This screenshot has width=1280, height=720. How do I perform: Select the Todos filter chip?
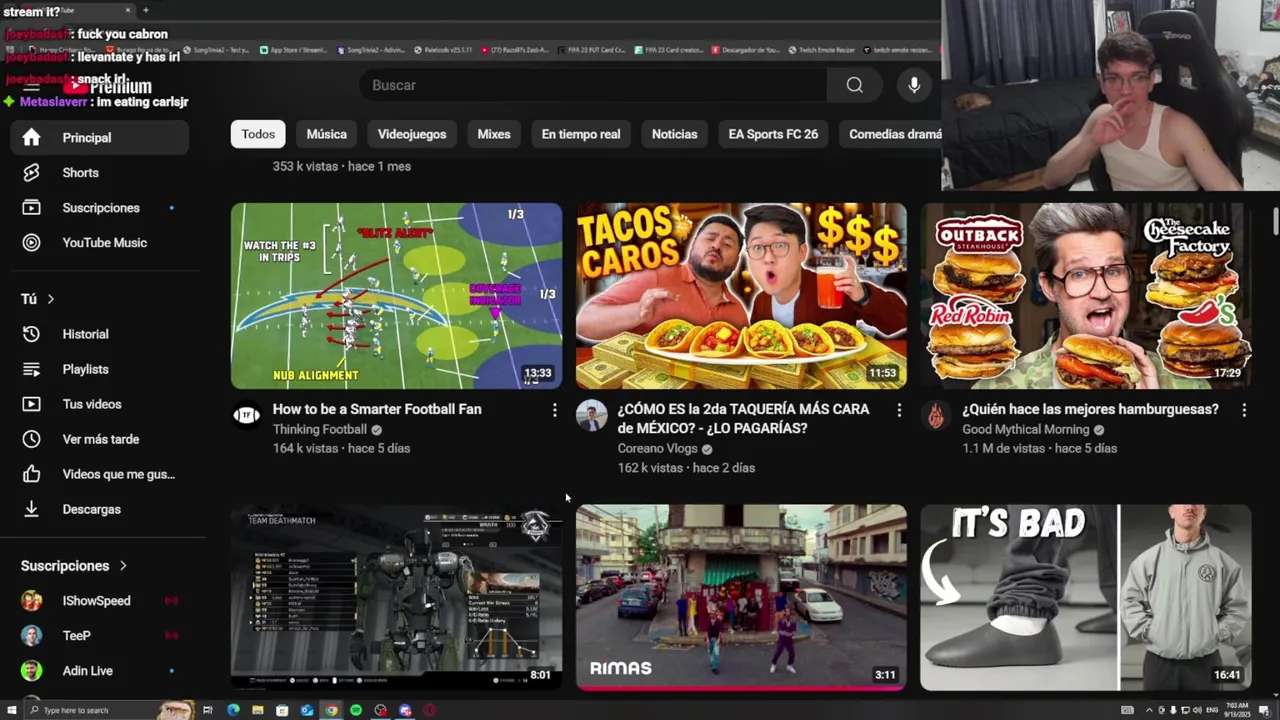tap(258, 134)
